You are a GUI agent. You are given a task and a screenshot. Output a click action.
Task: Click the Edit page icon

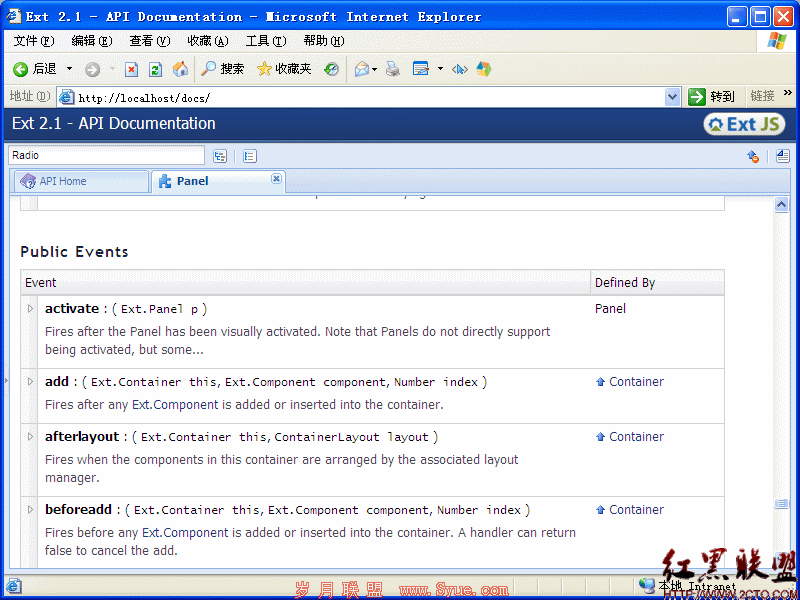click(x=421, y=69)
